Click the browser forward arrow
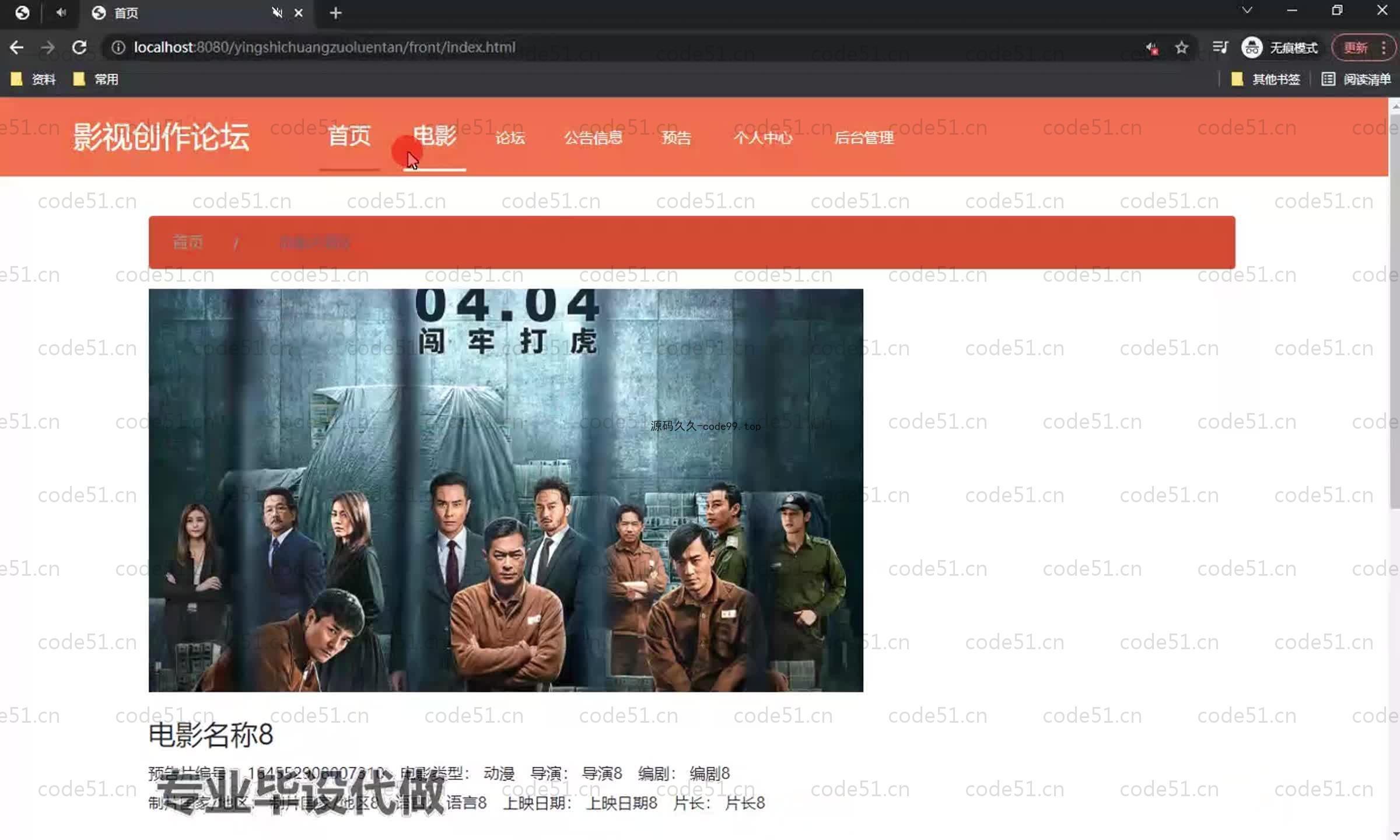1400x840 pixels. coord(48,47)
